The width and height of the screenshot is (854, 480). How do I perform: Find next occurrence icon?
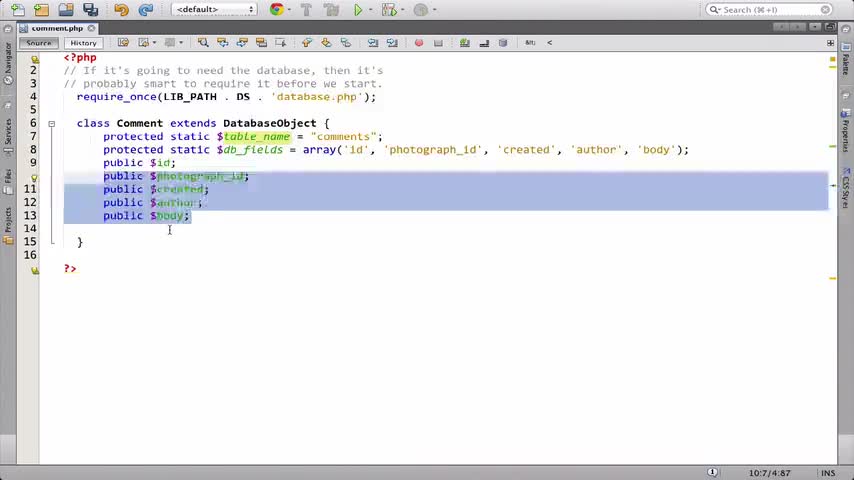(242, 42)
